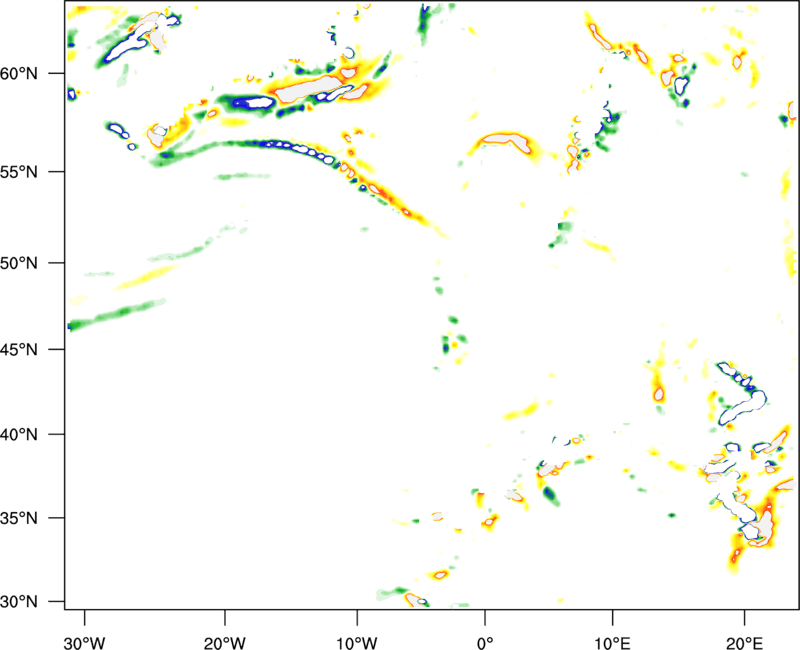This screenshot has height=650, width=800.
Task: Click the 35°N latitude label
Action: pyautogui.click(x=19, y=518)
